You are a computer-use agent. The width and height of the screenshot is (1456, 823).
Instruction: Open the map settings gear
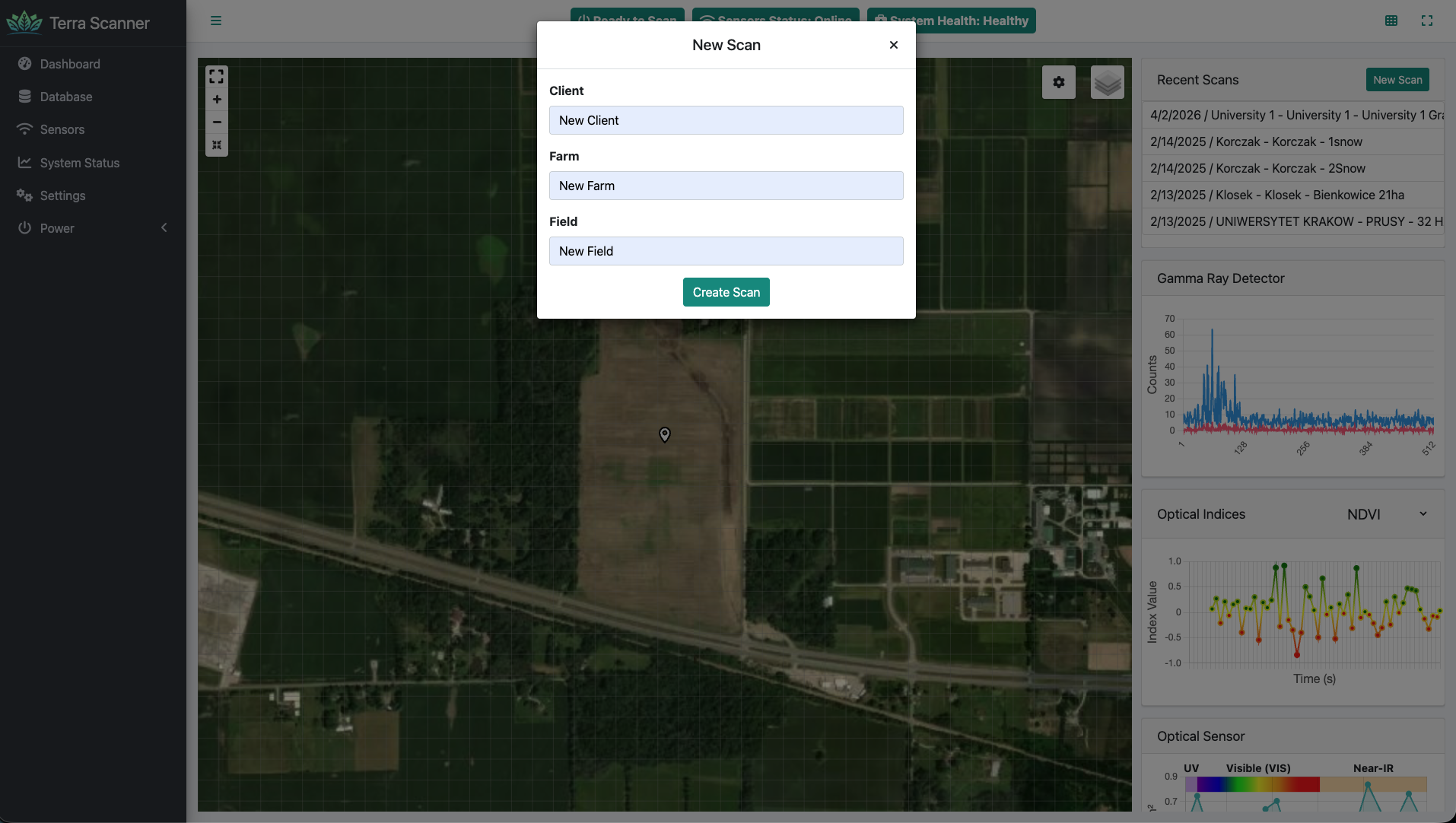click(x=1059, y=81)
